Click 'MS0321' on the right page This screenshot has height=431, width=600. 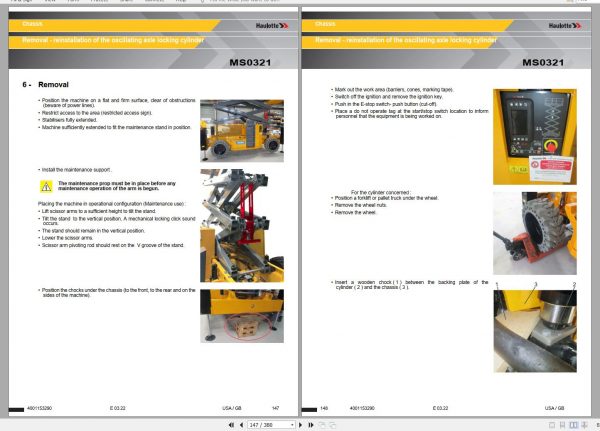click(x=543, y=62)
